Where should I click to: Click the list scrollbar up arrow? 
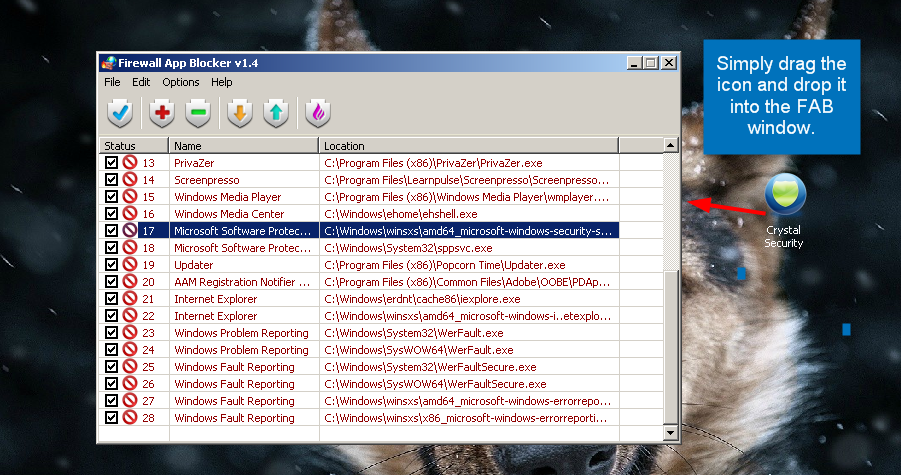tap(671, 145)
